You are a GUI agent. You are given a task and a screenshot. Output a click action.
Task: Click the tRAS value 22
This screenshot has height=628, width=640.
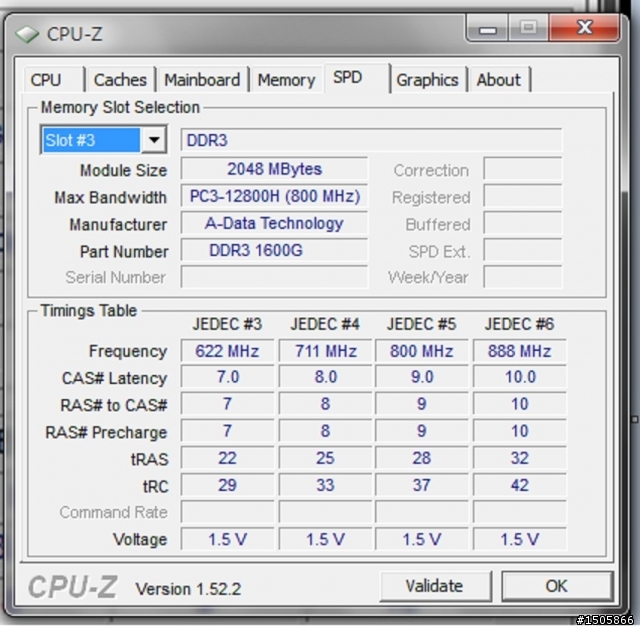click(227, 458)
